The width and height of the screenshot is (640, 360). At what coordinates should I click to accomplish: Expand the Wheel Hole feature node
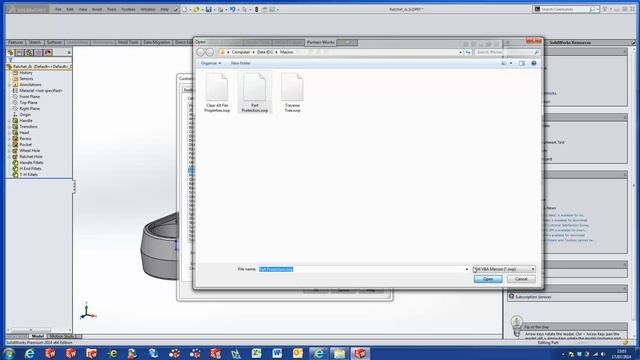[9, 151]
